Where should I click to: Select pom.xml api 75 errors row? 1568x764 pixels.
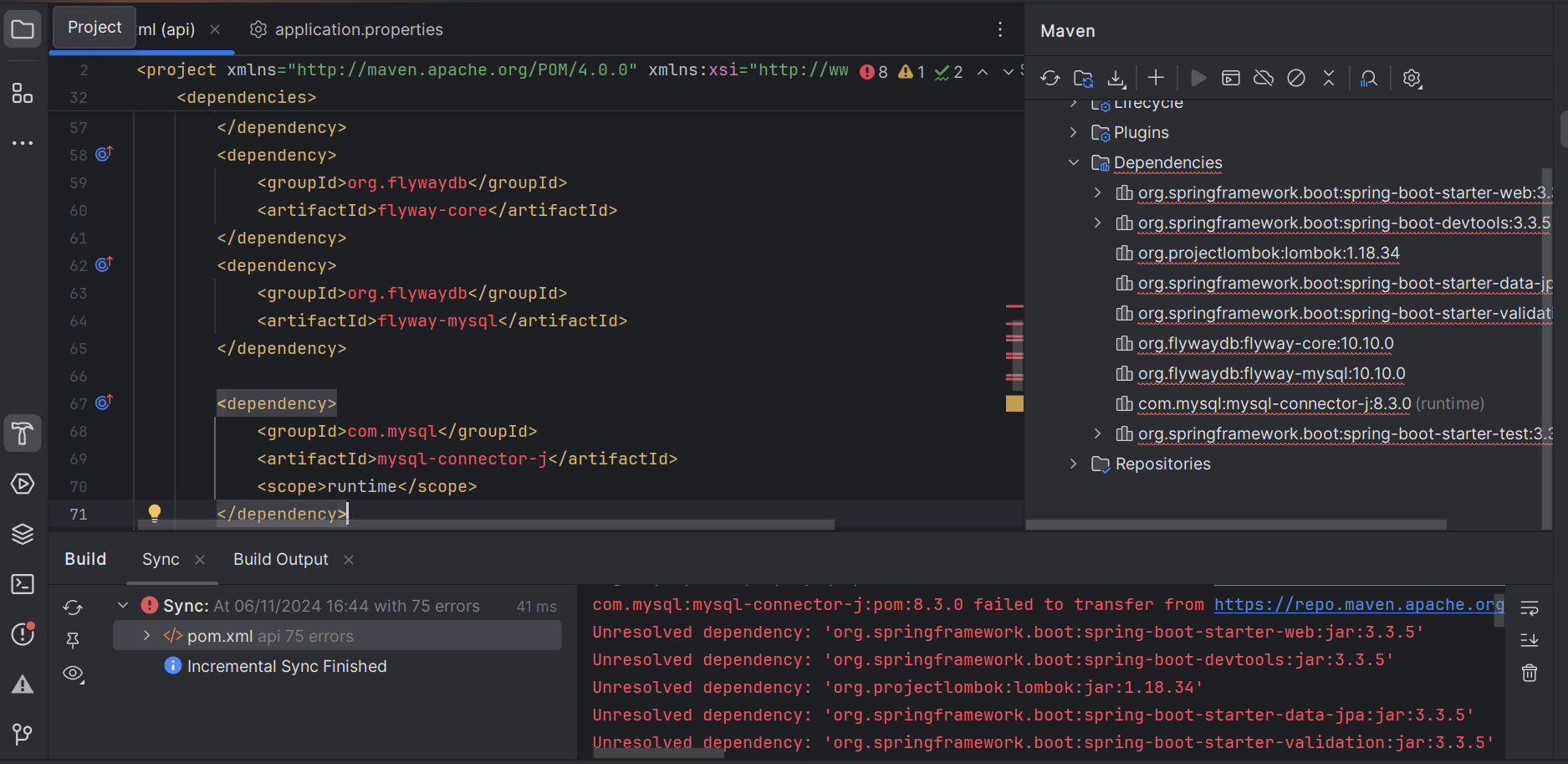pos(337,636)
